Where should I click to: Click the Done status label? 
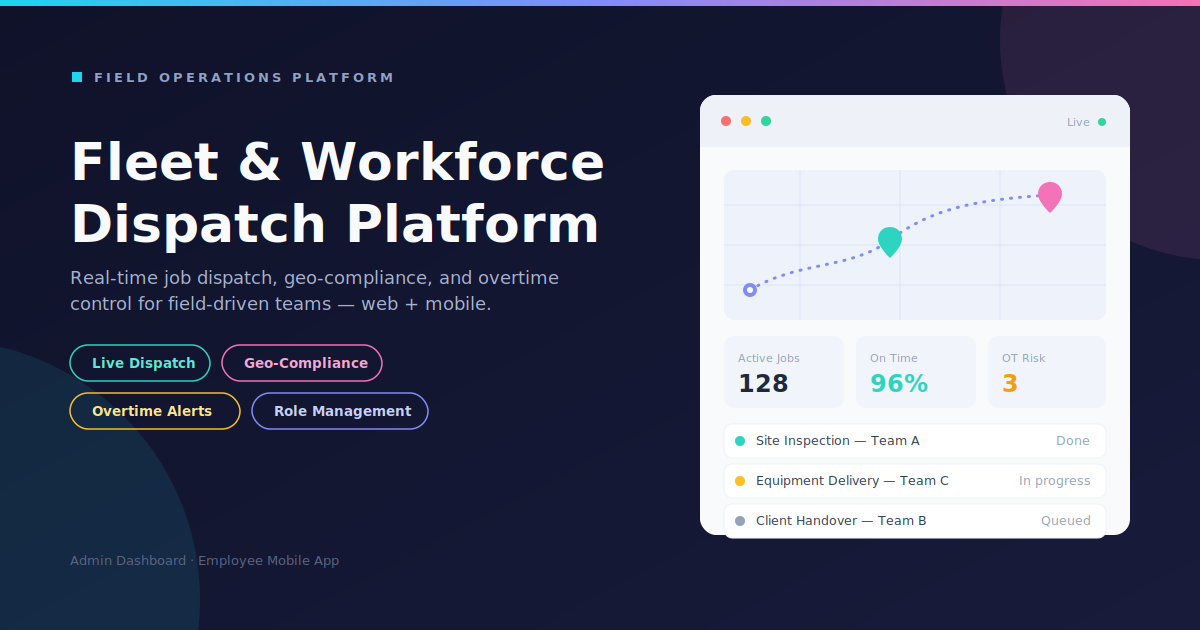(x=1073, y=441)
